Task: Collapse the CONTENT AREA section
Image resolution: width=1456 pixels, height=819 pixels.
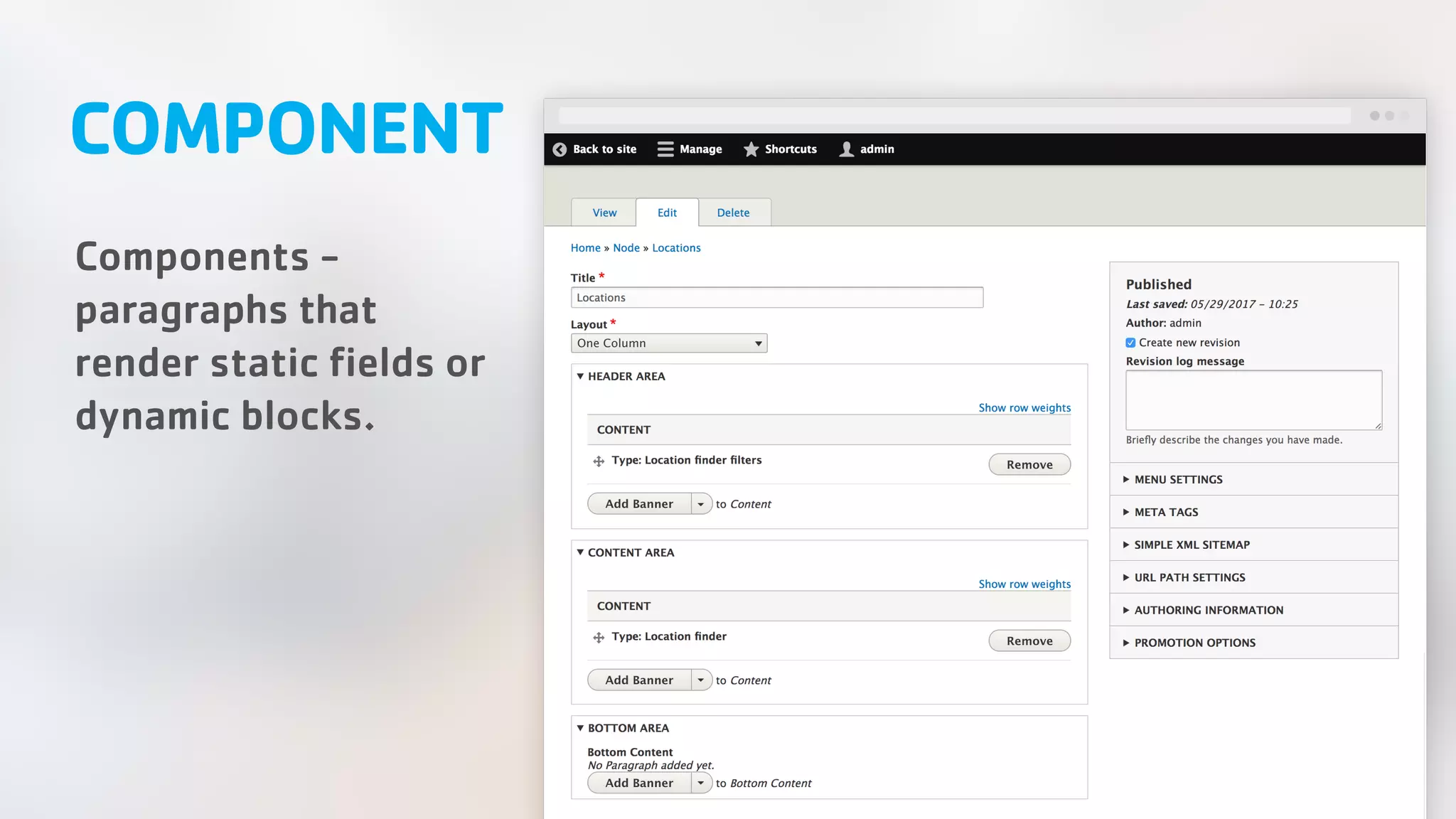Action: (625, 552)
